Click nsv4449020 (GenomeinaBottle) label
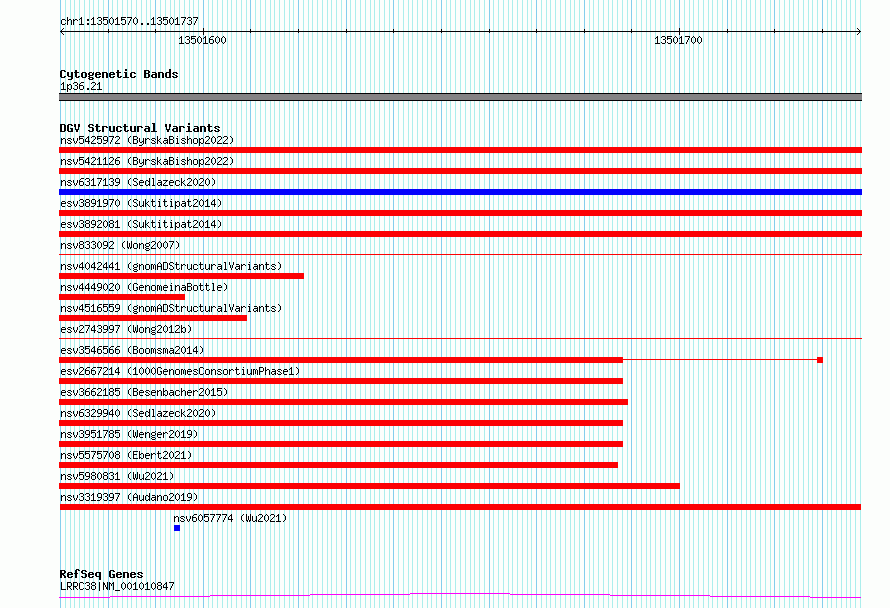This screenshot has width=890, height=608. coord(144,287)
